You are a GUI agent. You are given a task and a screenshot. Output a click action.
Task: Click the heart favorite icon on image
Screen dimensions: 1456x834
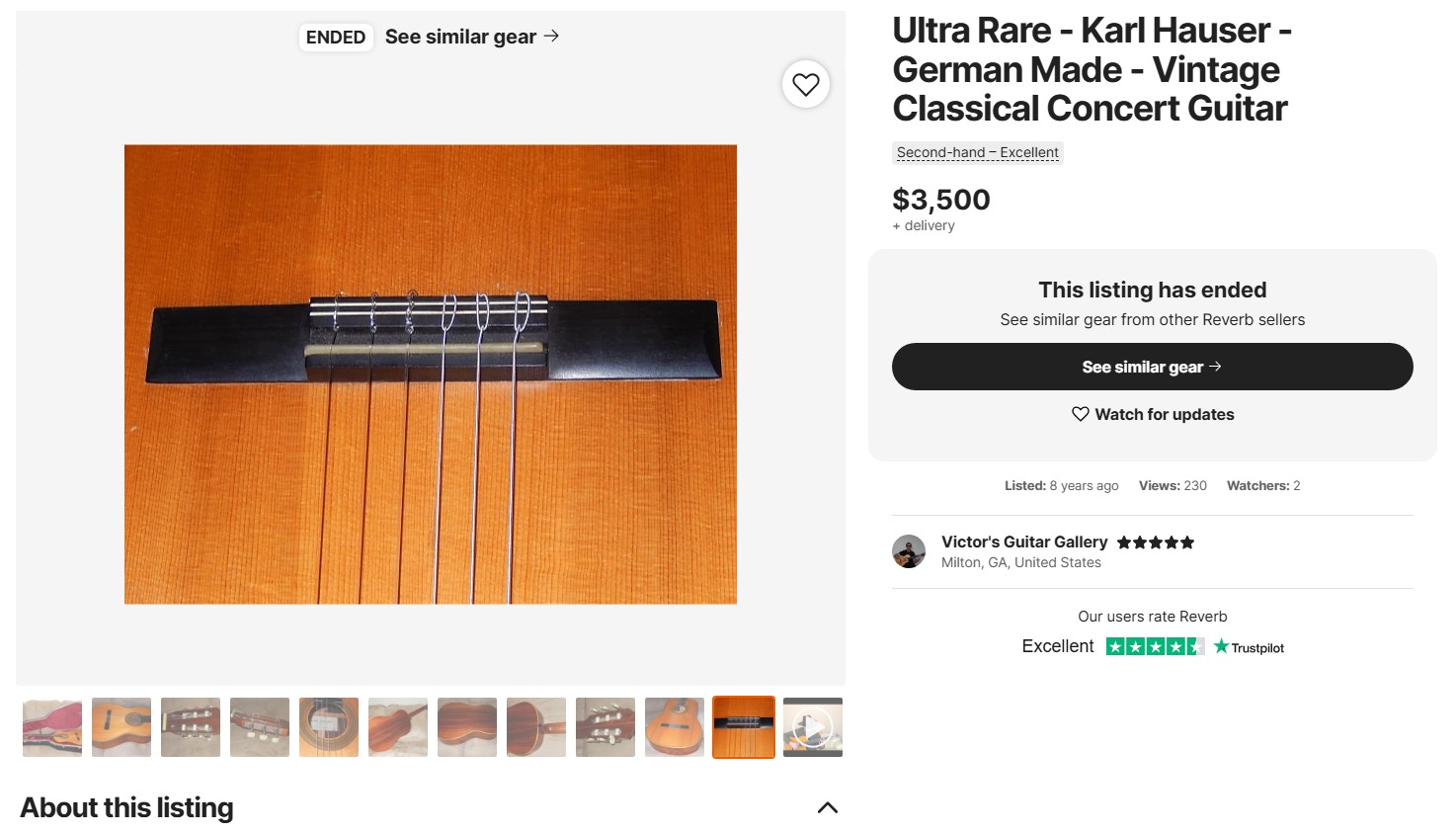[806, 85]
